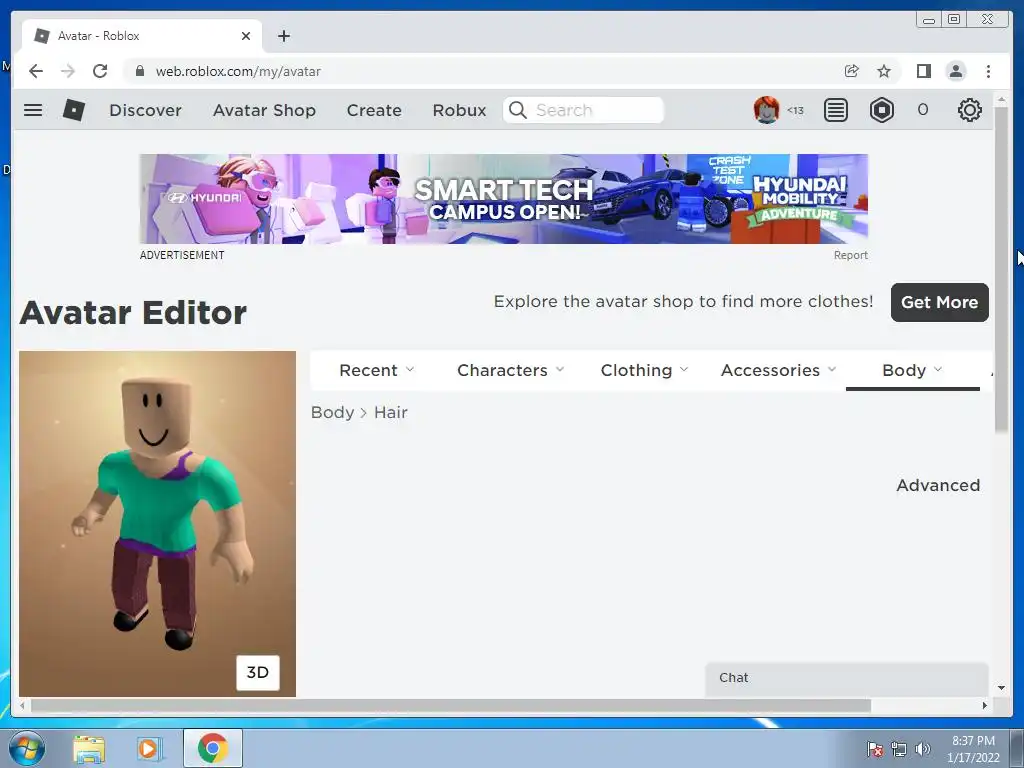Open the Chrome side panel icon
The height and width of the screenshot is (768, 1024).
coord(923,71)
